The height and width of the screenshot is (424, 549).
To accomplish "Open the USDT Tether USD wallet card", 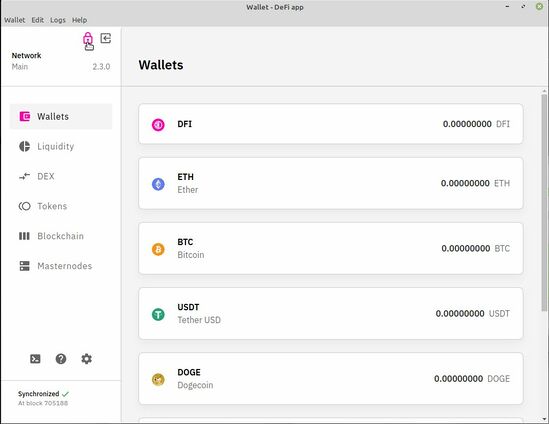I will coord(331,313).
